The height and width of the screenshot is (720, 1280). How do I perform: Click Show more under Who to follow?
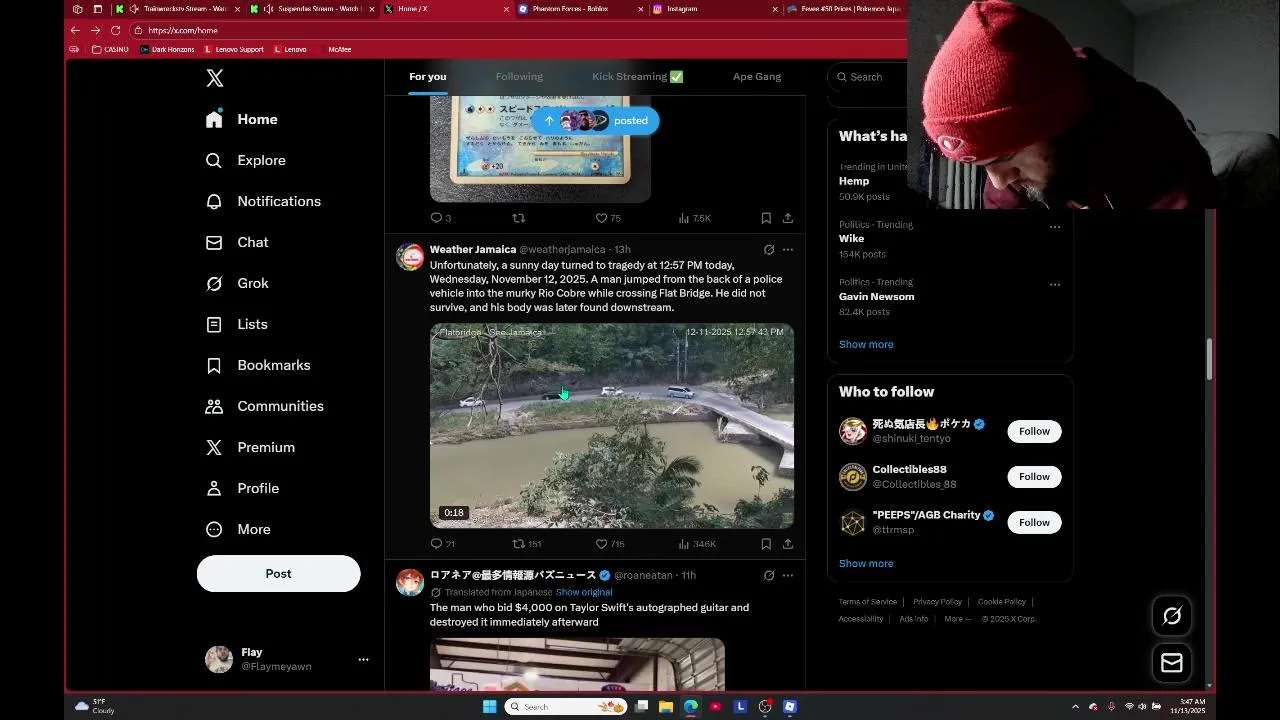866,563
